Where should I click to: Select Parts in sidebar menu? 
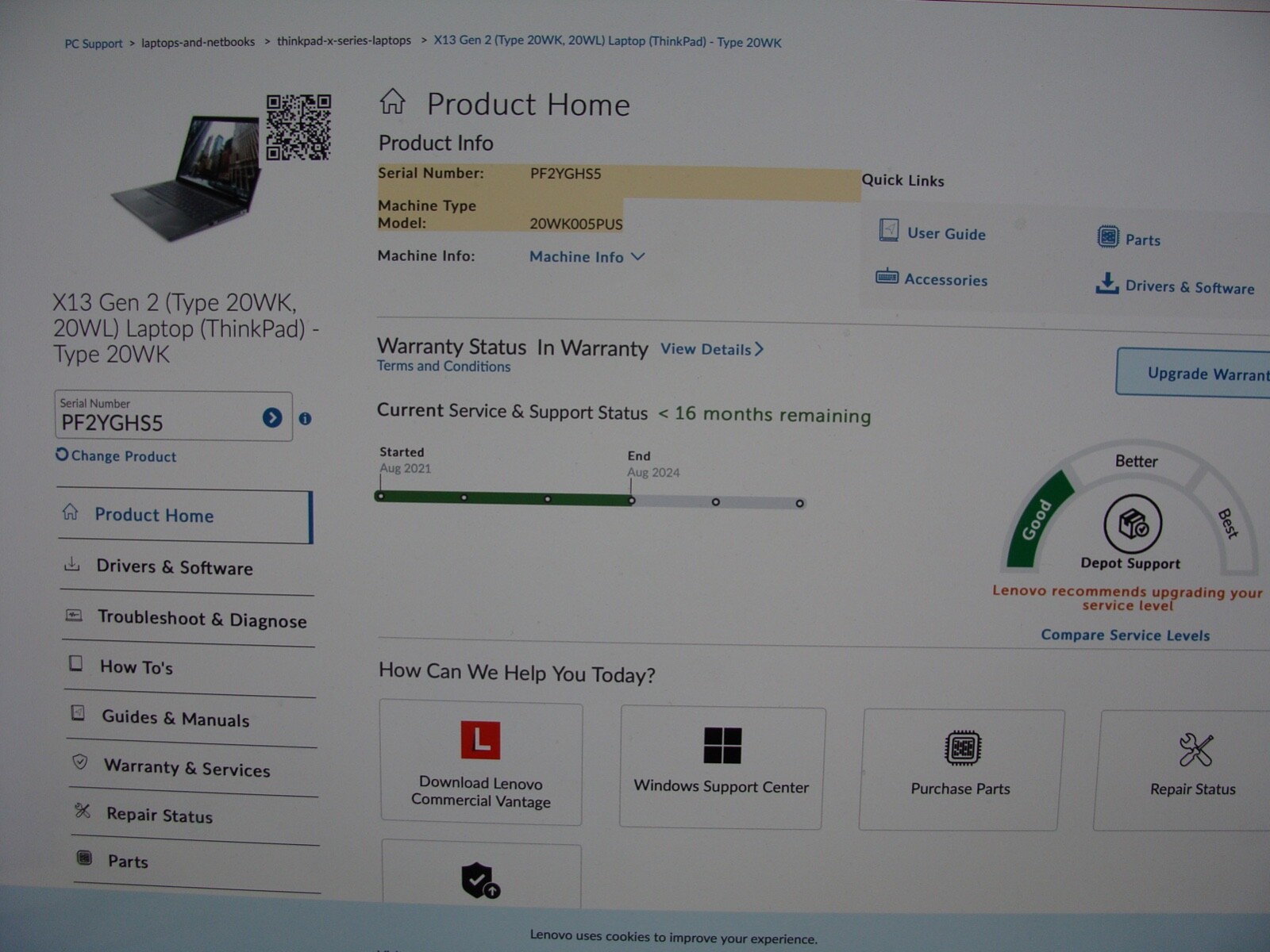pos(197,863)
